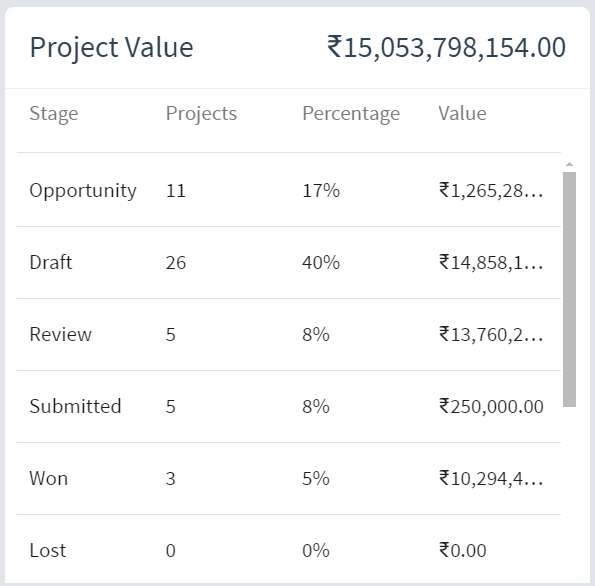Click the Value column header
Viewport: 595px width, 586px height.
pyautogui.click(x=462, y=113)
